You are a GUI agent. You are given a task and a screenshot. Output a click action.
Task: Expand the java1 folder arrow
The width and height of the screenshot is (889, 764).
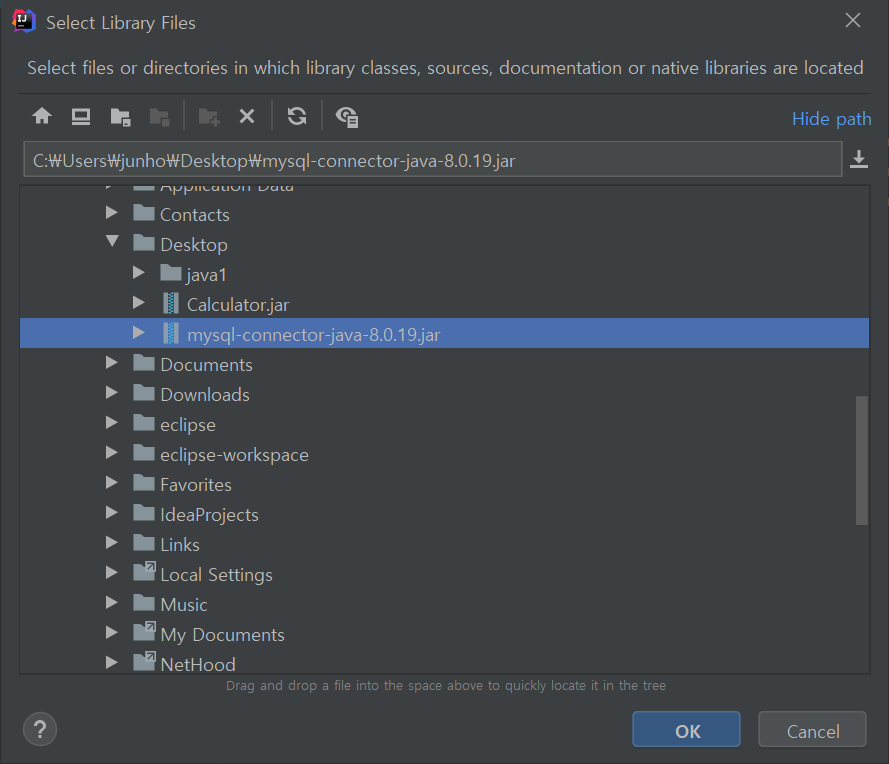(x=138, y=273)
